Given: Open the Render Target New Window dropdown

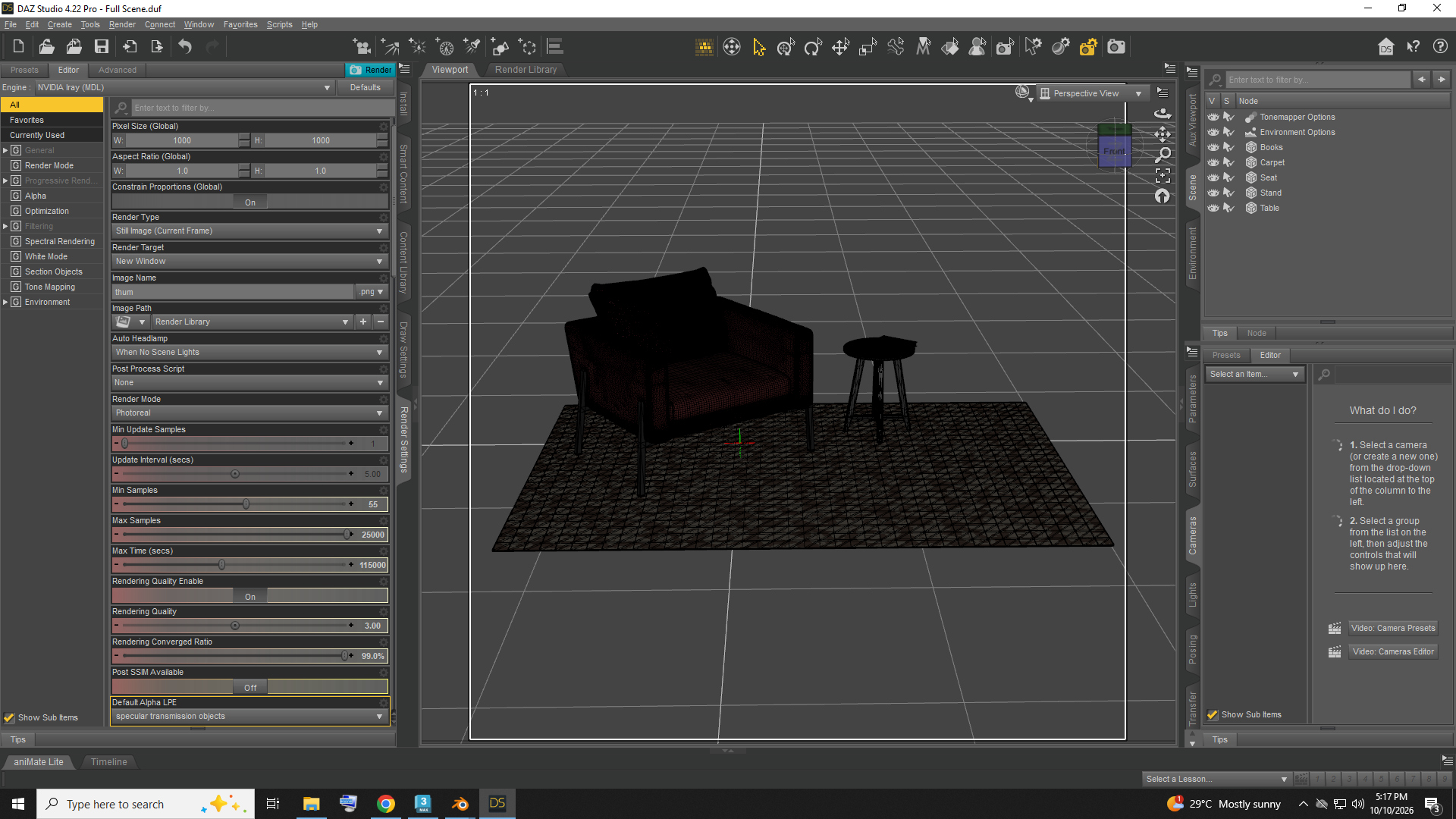Looking at the screenshot, I should (249, 262).
